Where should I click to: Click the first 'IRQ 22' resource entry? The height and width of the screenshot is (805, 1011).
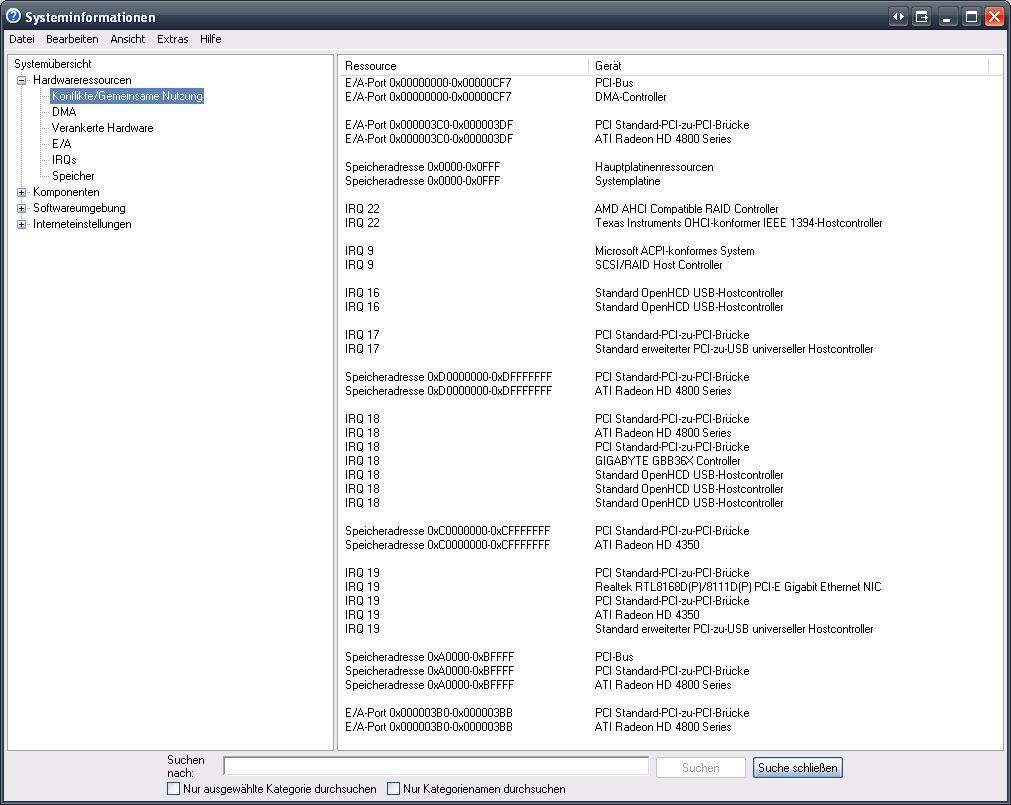[x=362, y=209]
